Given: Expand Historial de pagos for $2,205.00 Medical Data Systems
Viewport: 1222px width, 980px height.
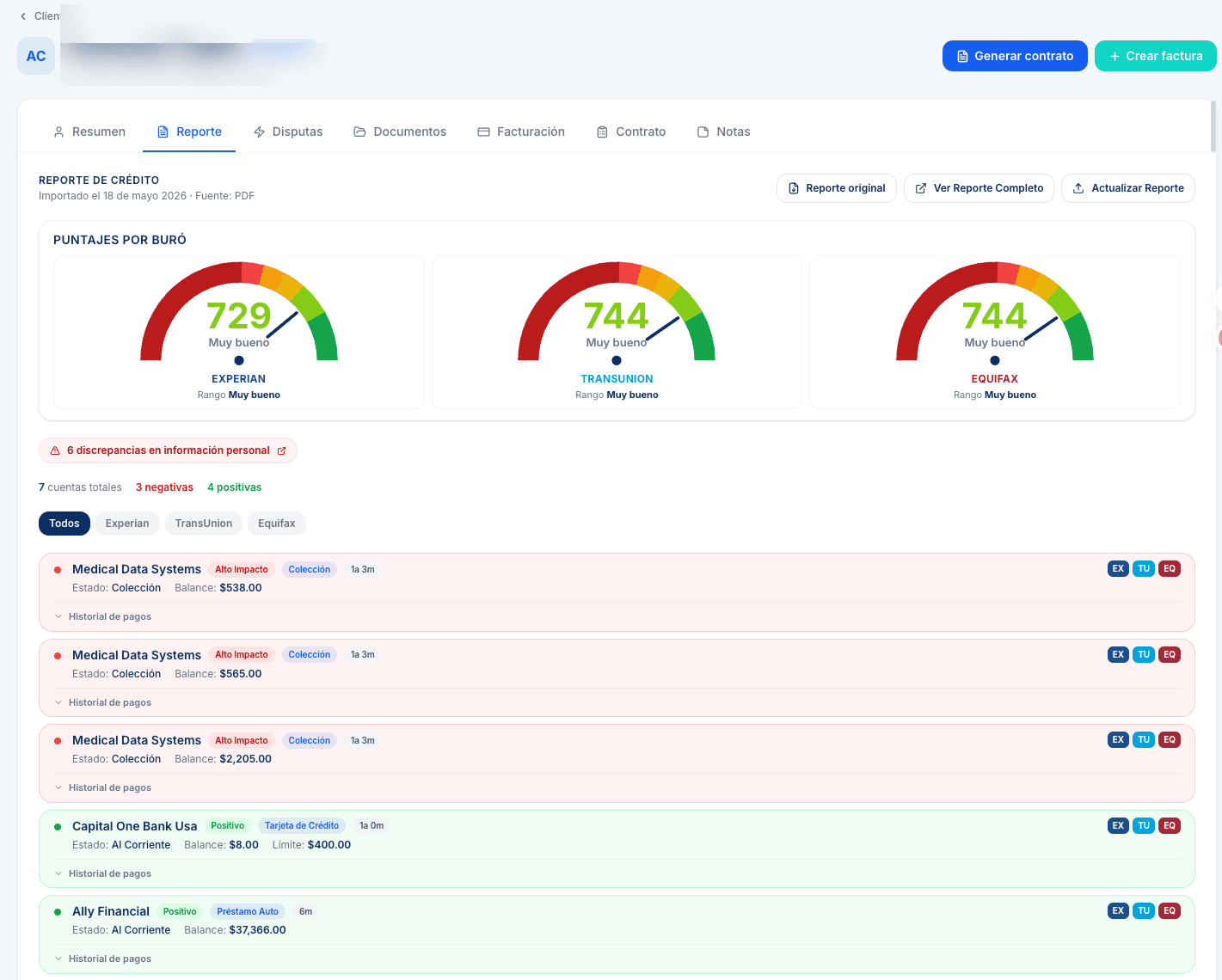Looking at the screenshot, I should click(103, 787).
